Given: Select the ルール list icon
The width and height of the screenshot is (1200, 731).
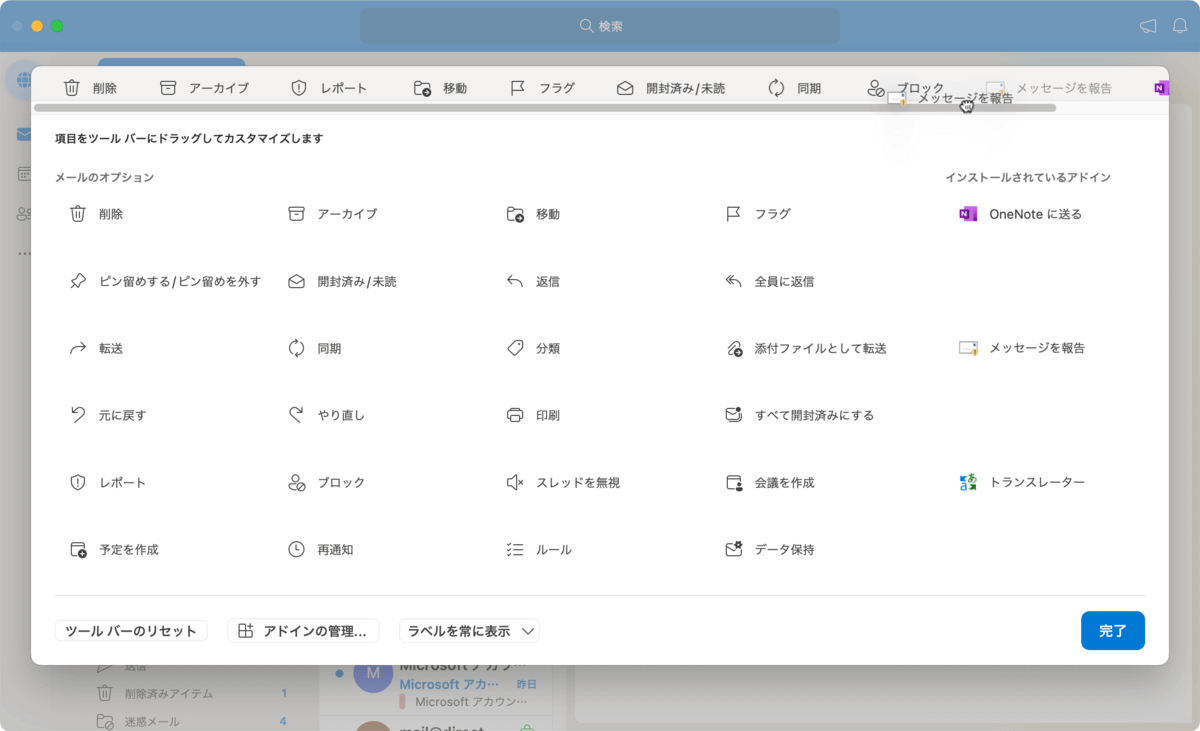Looking at the screenshot, I should click(x=515, y=549).
